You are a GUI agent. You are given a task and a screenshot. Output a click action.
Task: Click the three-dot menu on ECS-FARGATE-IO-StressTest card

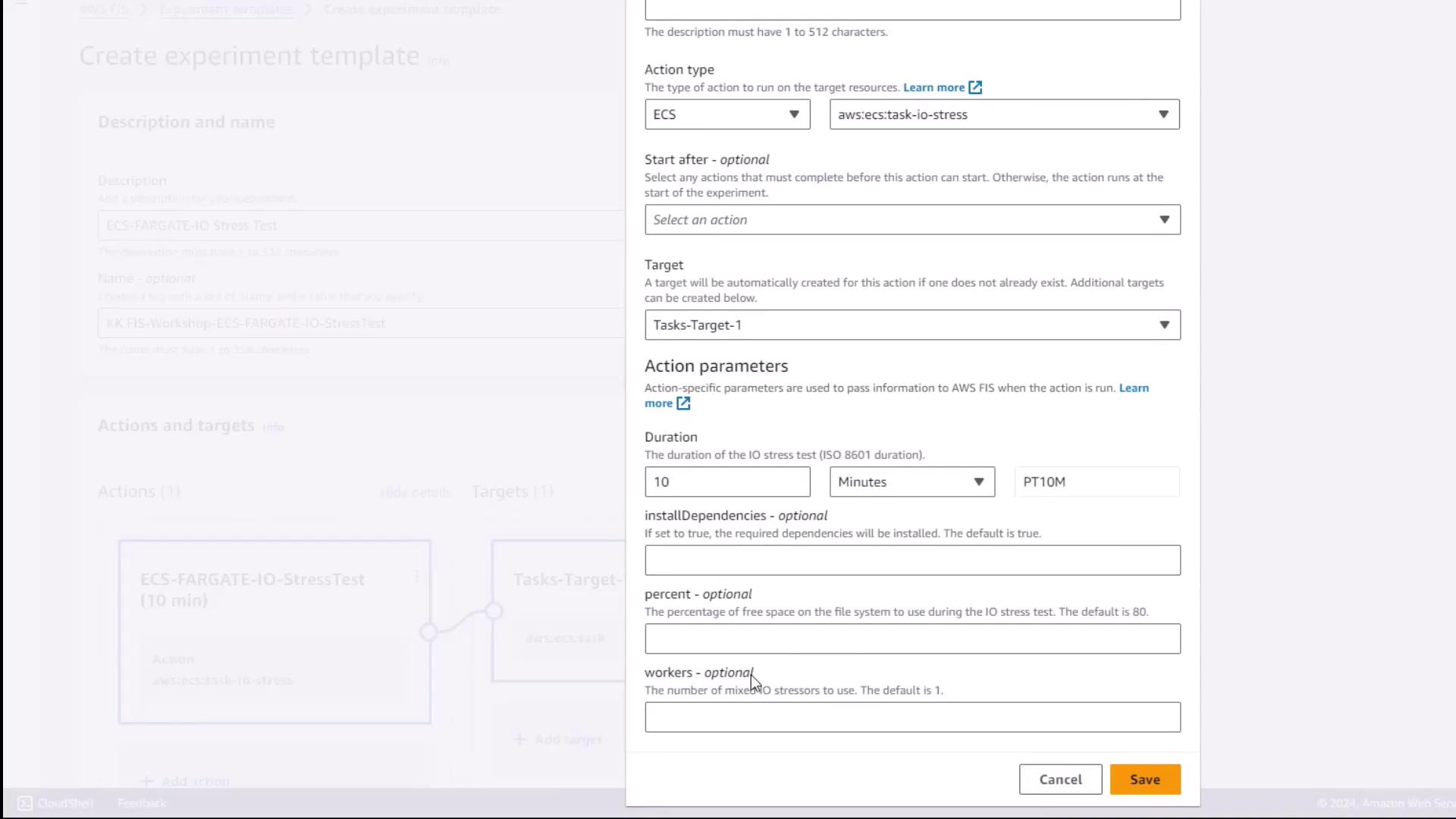pos(417,578)
